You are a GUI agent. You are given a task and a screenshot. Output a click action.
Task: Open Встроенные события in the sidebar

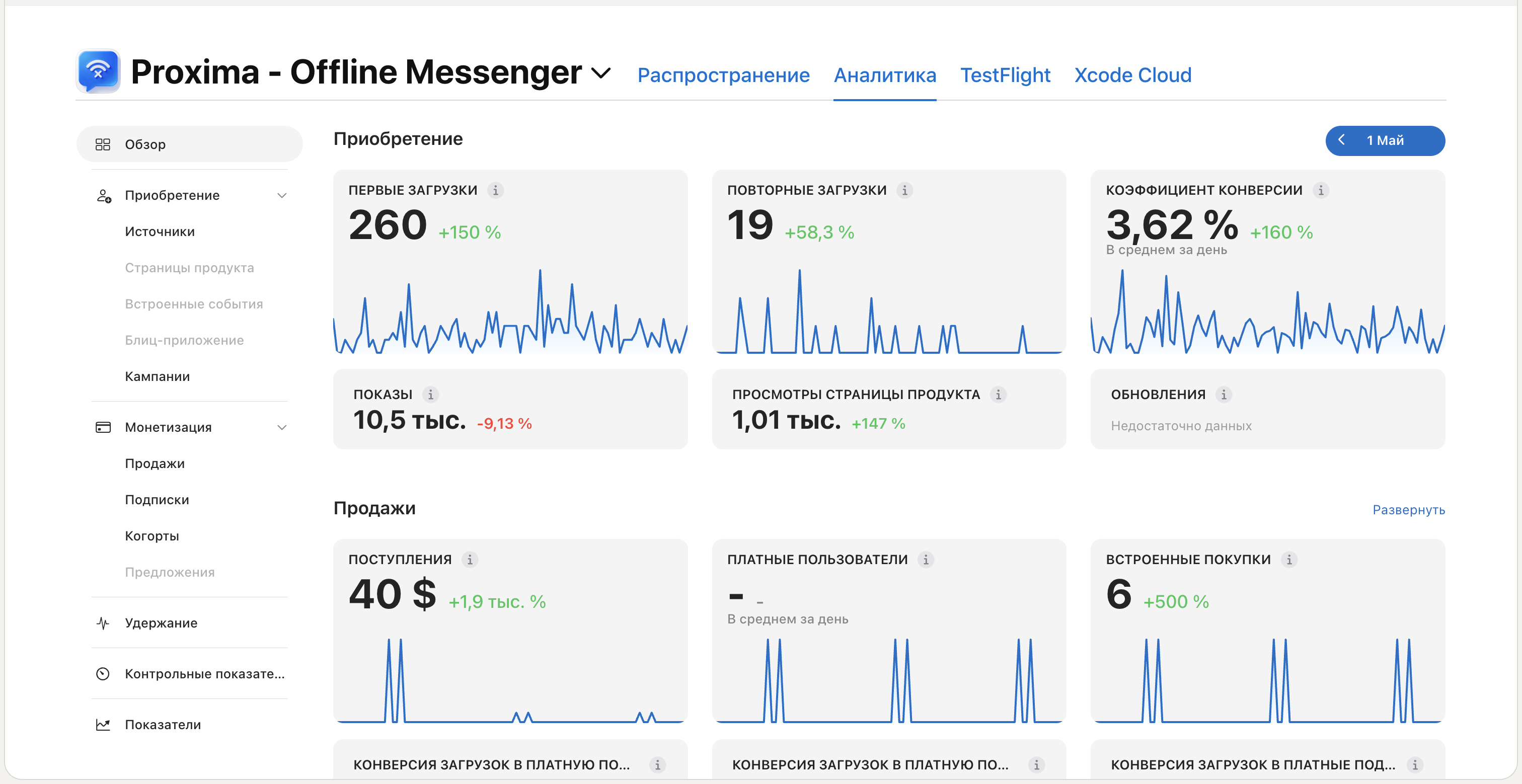pyautogui.click(x=194, y=303)
